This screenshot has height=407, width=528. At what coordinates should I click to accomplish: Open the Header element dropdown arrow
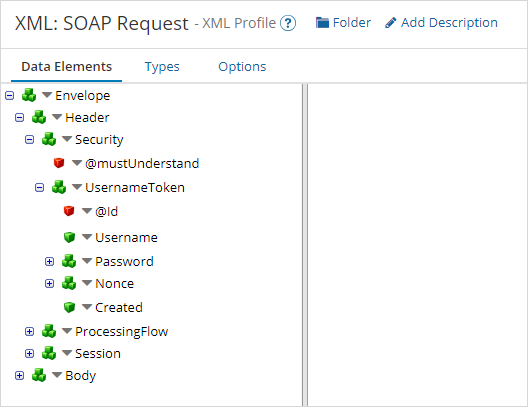coord(57,117)
